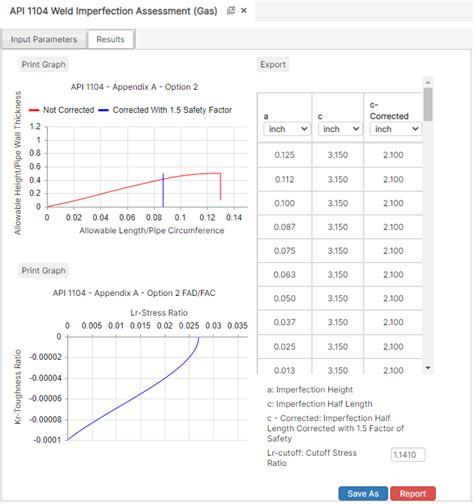The image size is (474, 504).
Task: Click the Export button
Action: (x=273, y=64)
